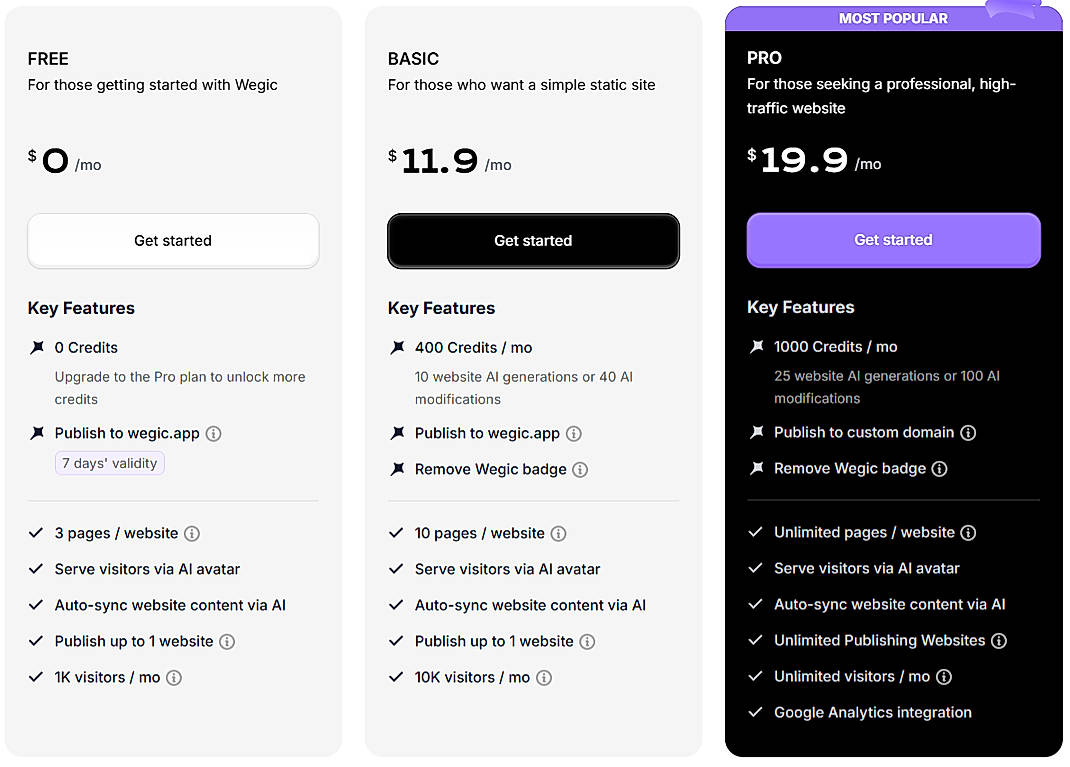Open info tooltip for Publish to wegic.app on Basic
The image size is (1070, 767).
pos(573,433)
